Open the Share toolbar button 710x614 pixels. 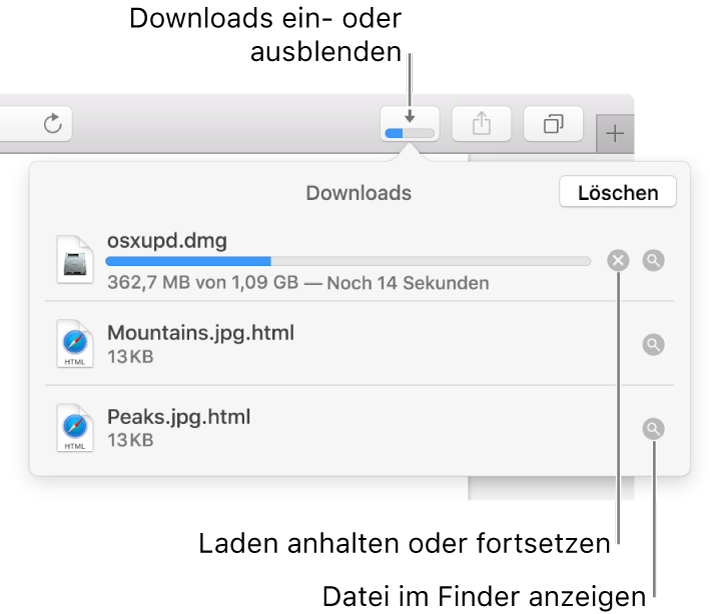pos(482,124)
